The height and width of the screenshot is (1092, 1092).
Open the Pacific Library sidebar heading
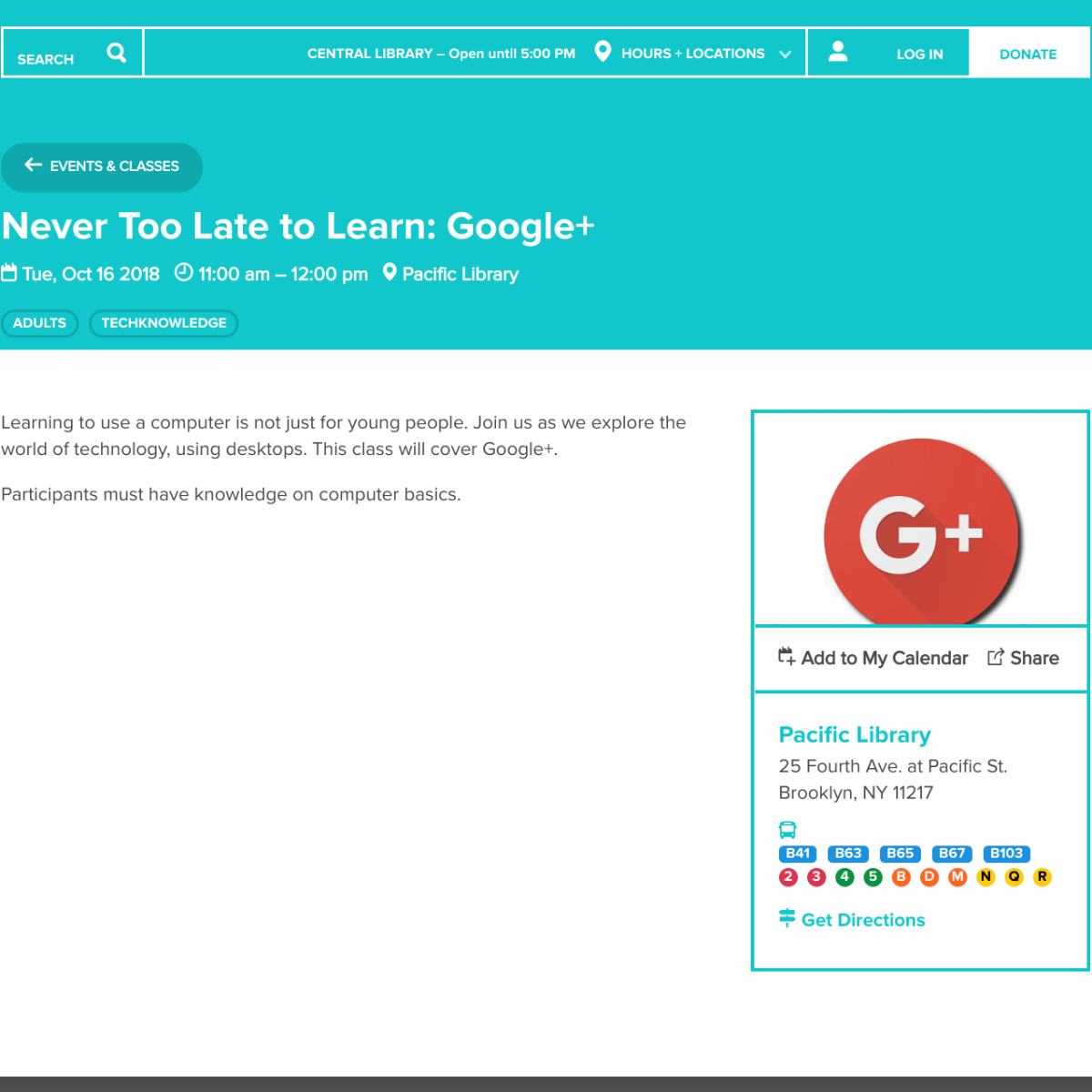pos(854,735)
